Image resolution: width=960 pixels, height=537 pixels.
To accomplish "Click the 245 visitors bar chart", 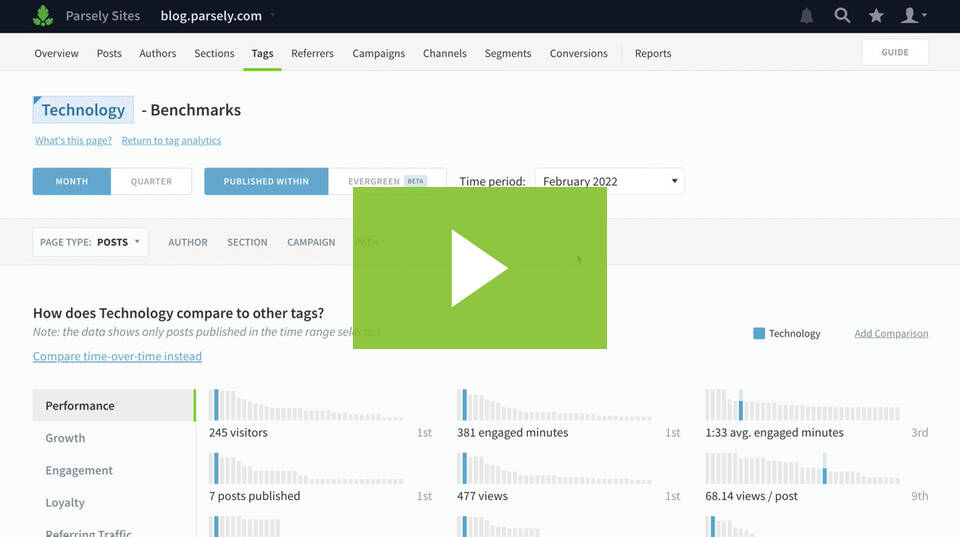I will click(x=306, y=405).
